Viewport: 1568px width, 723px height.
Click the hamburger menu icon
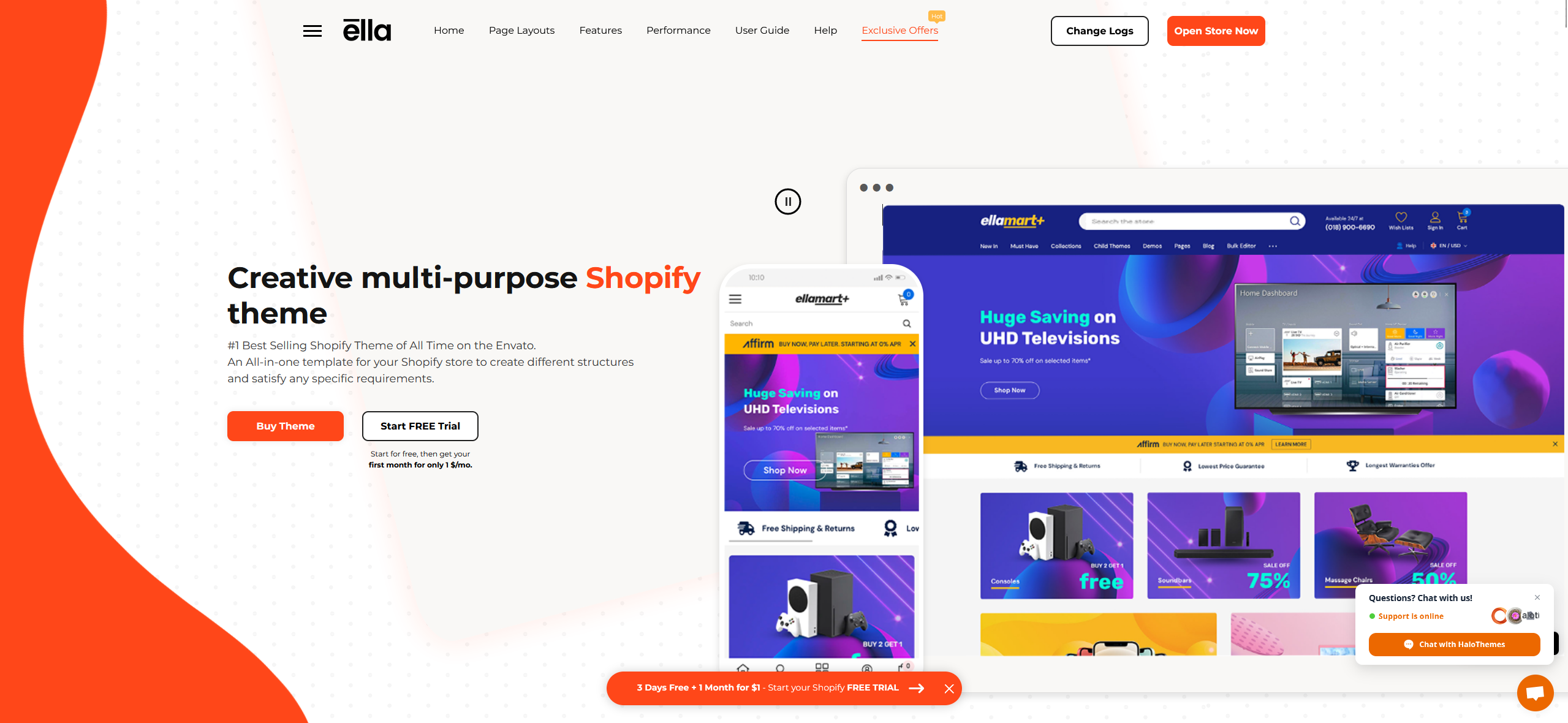pyautogui.click(x=313, y=30)
